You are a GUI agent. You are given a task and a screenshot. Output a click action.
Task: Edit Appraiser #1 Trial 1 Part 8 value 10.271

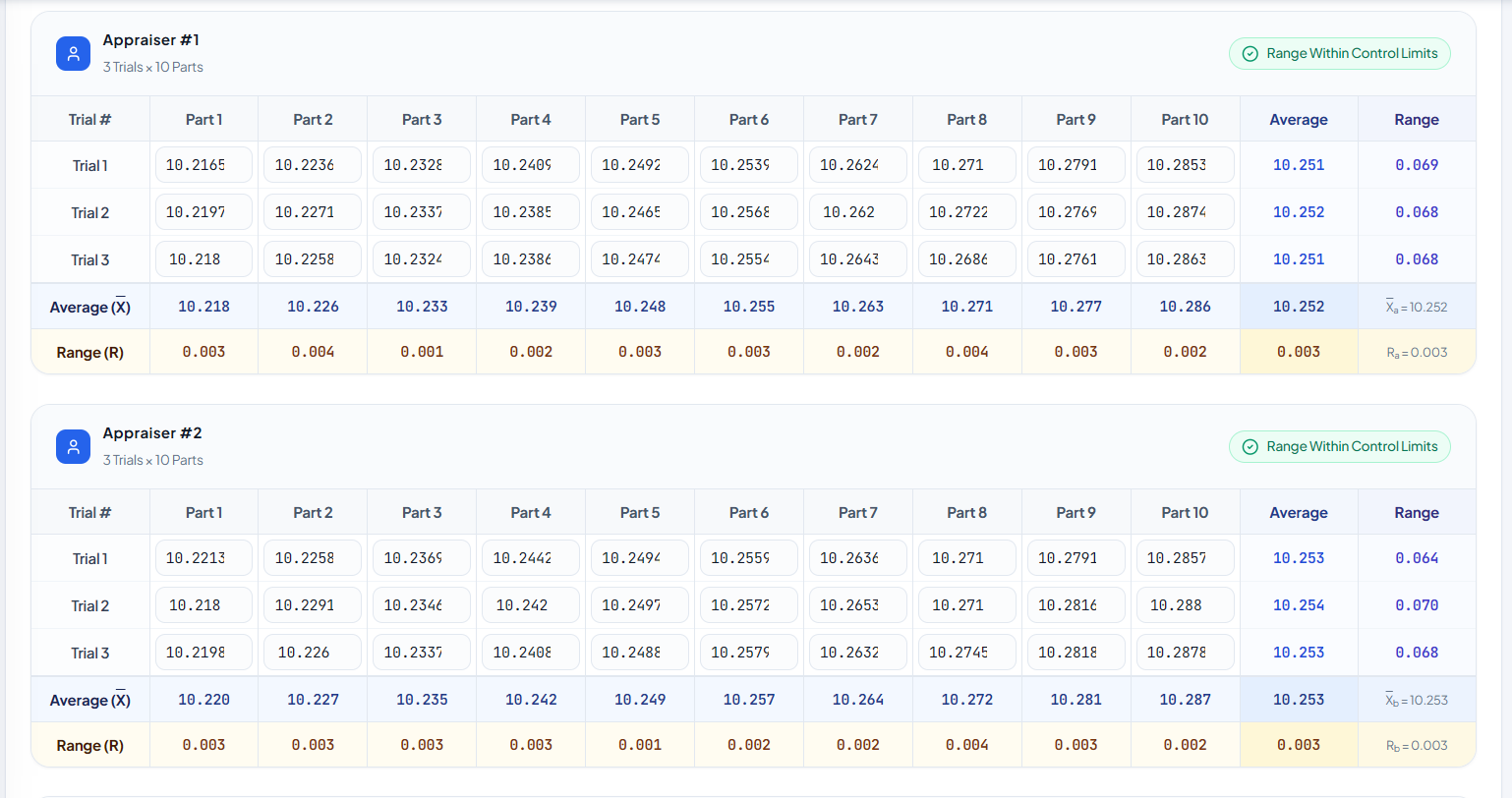966,165
